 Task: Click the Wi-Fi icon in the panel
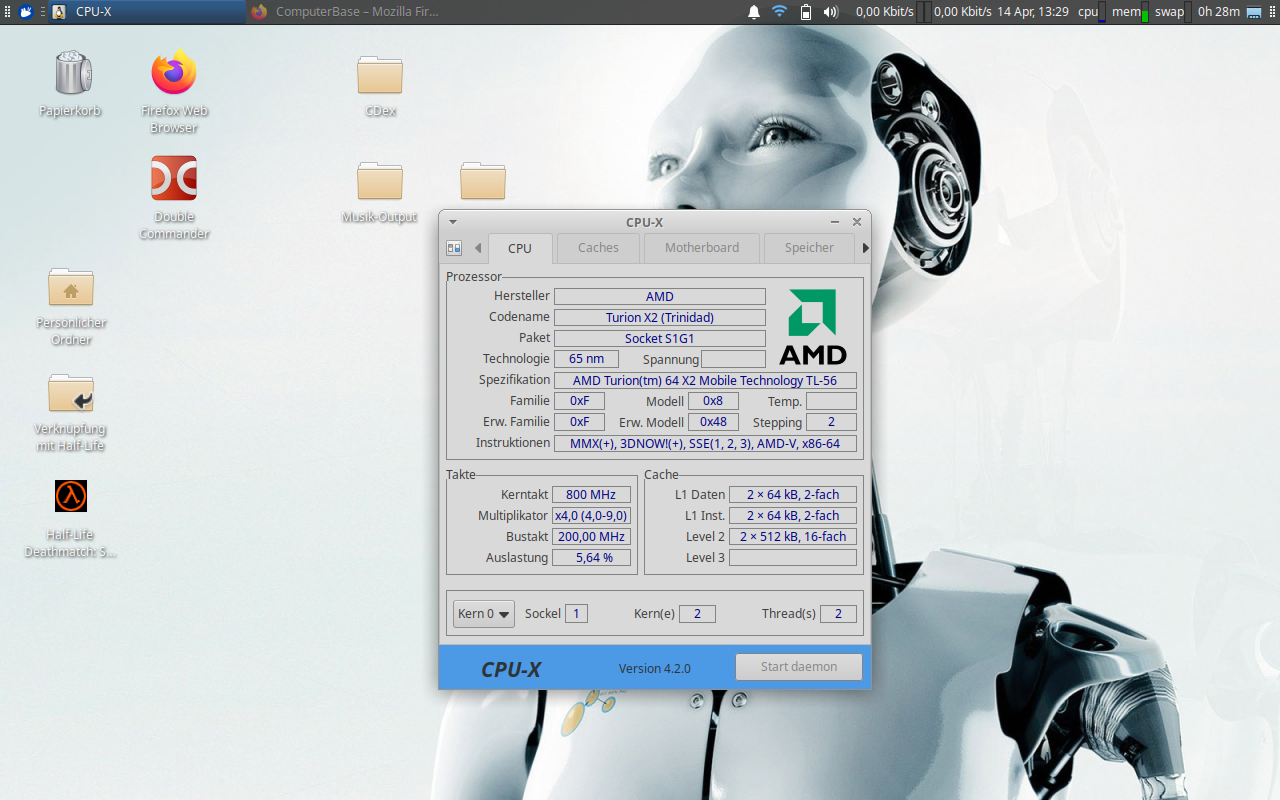click(x=779, y=13)
